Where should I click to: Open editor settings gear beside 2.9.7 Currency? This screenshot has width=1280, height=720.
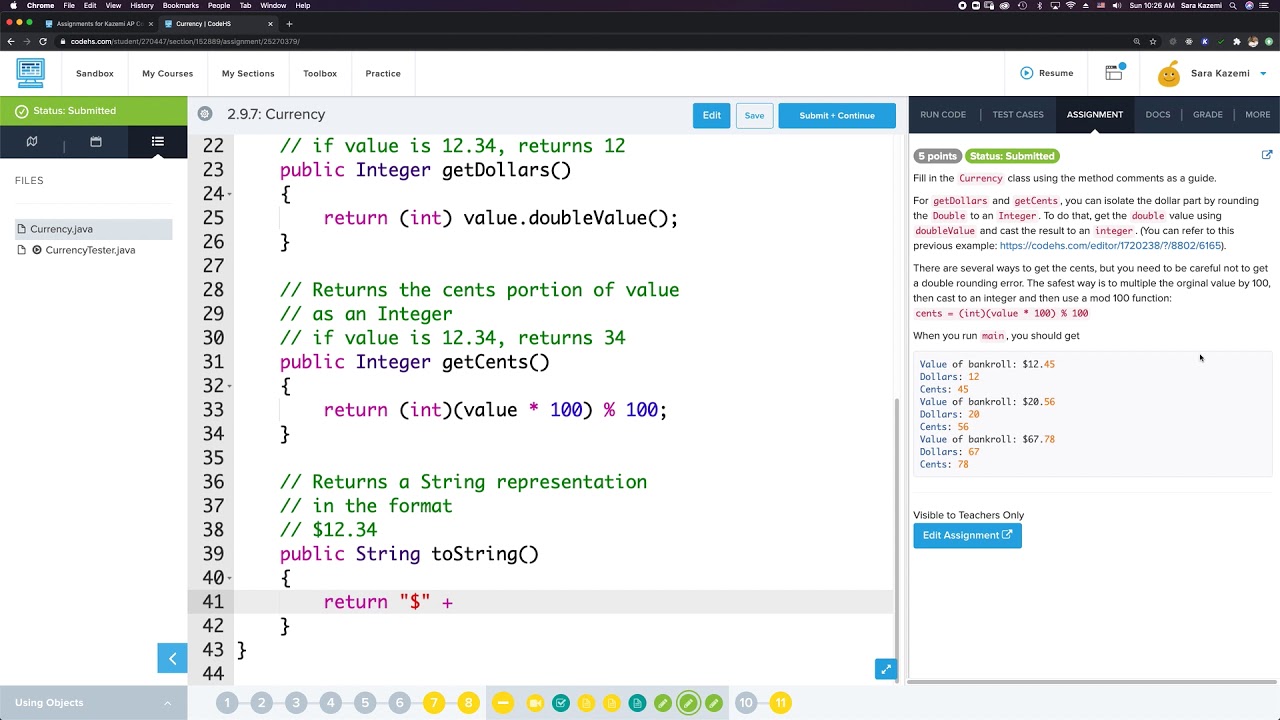pyautogui.click(x=205, y=114)
